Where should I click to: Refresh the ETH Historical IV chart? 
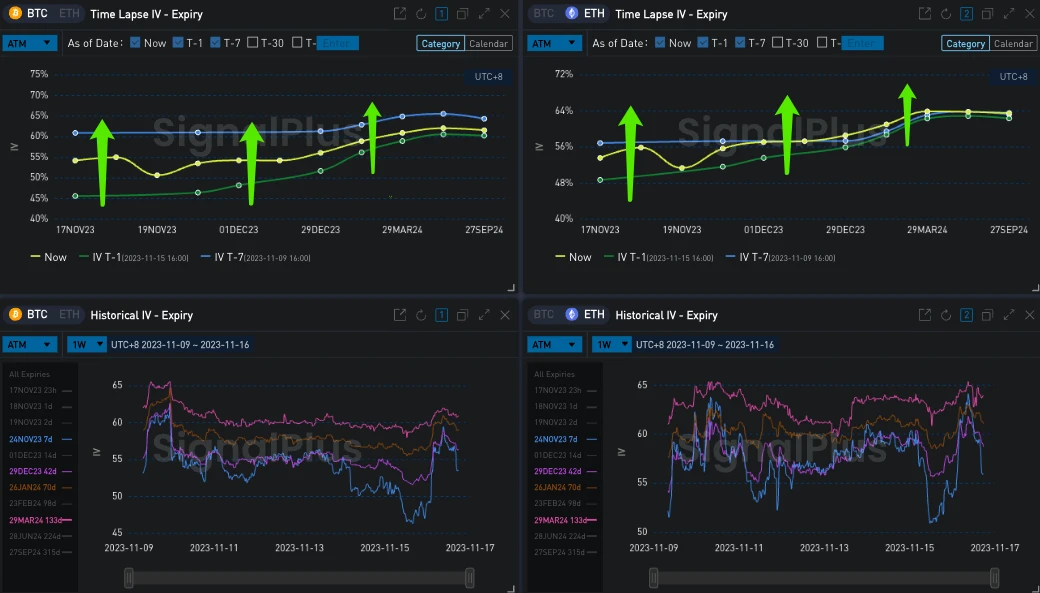point(945,315)
